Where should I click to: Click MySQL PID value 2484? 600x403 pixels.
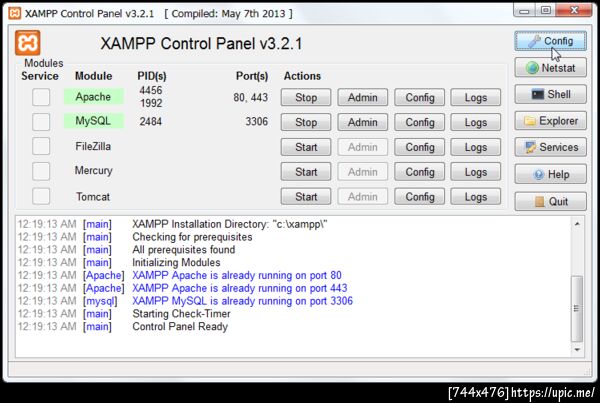click(151, 122)
